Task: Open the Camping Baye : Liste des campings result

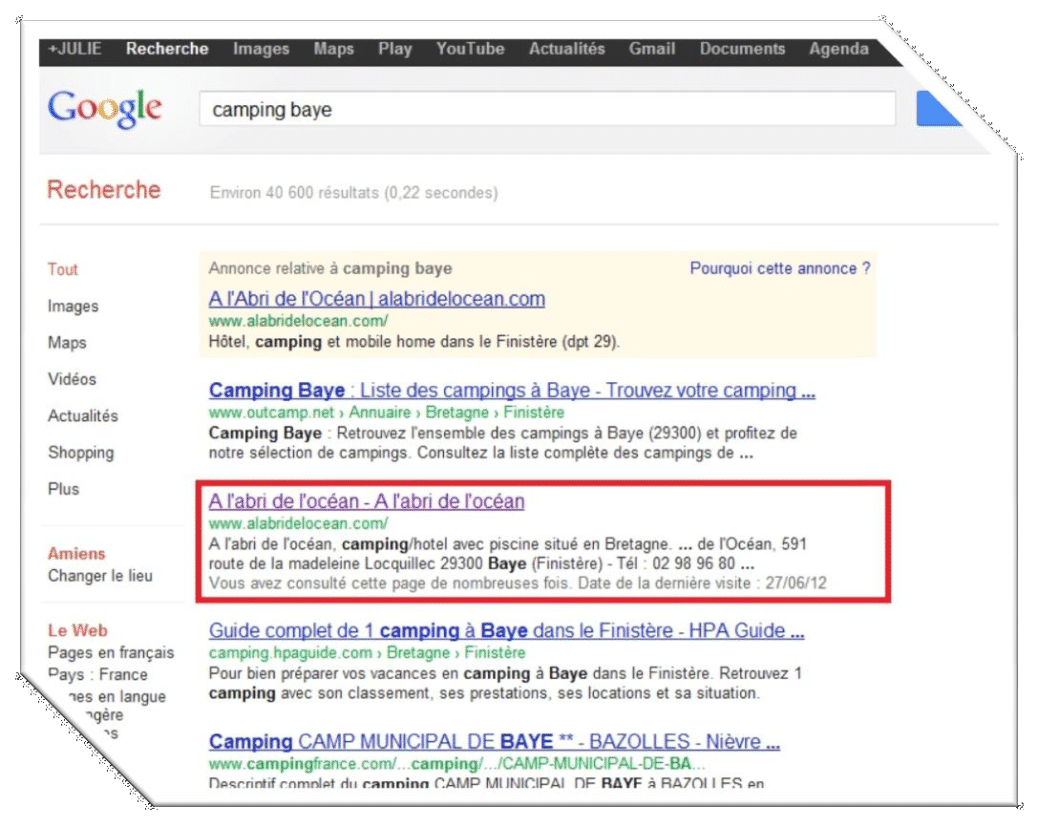Action: [512, 391]
